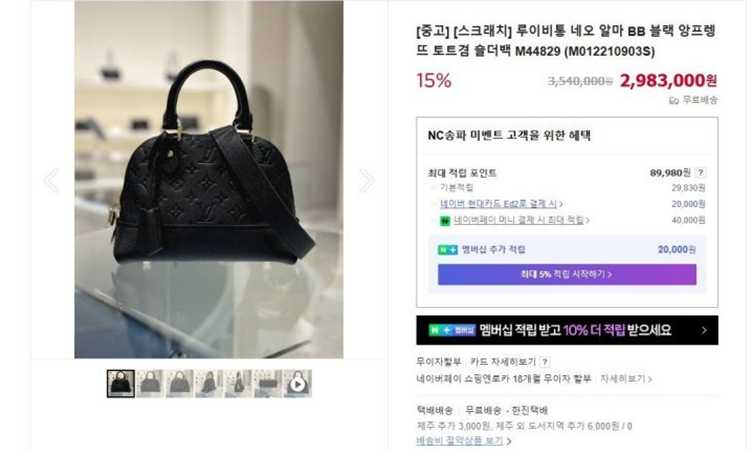Open the 배송비 절약상품 보기 link

(x=460, y=440)
